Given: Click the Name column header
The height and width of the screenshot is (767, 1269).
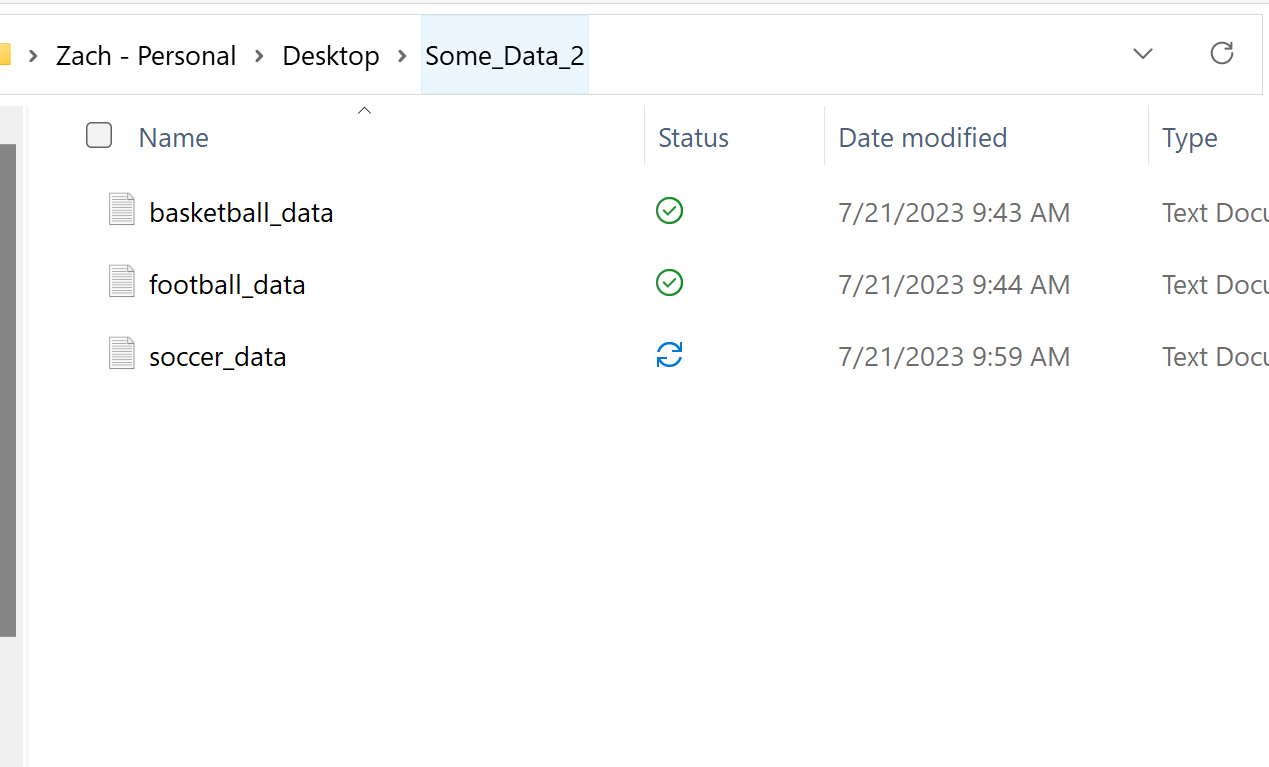Looking at the screenshot, I should pos(173,137).
